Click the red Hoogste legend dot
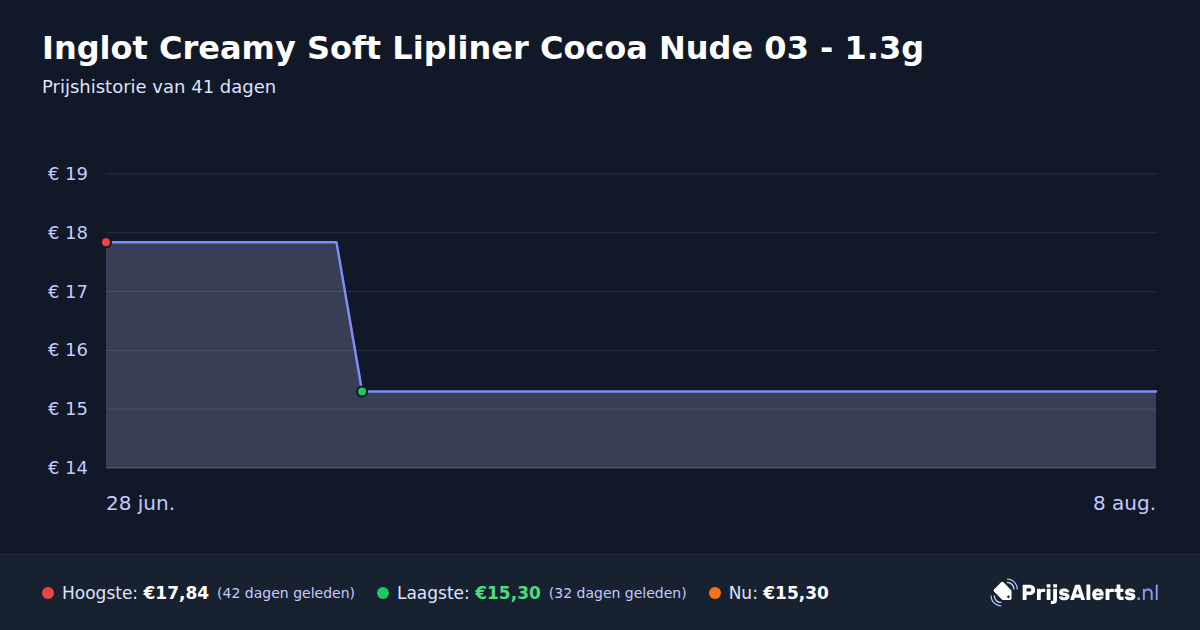1200x630 pixels. click(x=48, y=593)
